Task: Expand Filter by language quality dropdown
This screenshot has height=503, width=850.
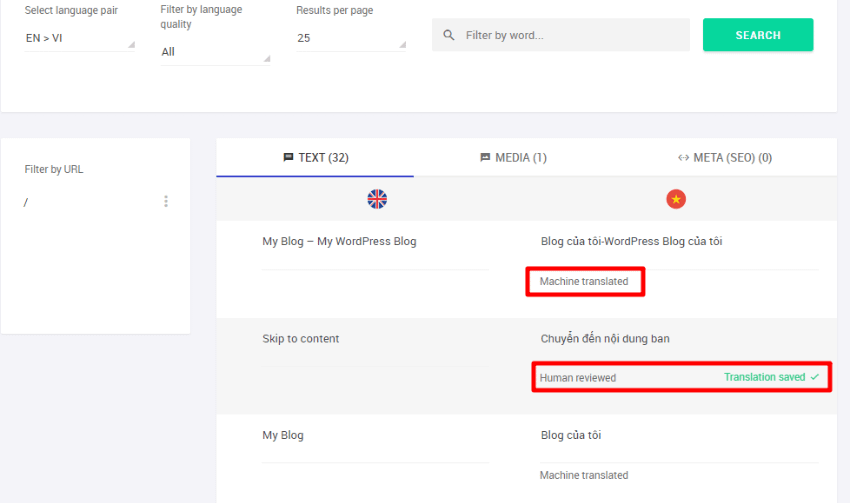Action: (215, 52)
